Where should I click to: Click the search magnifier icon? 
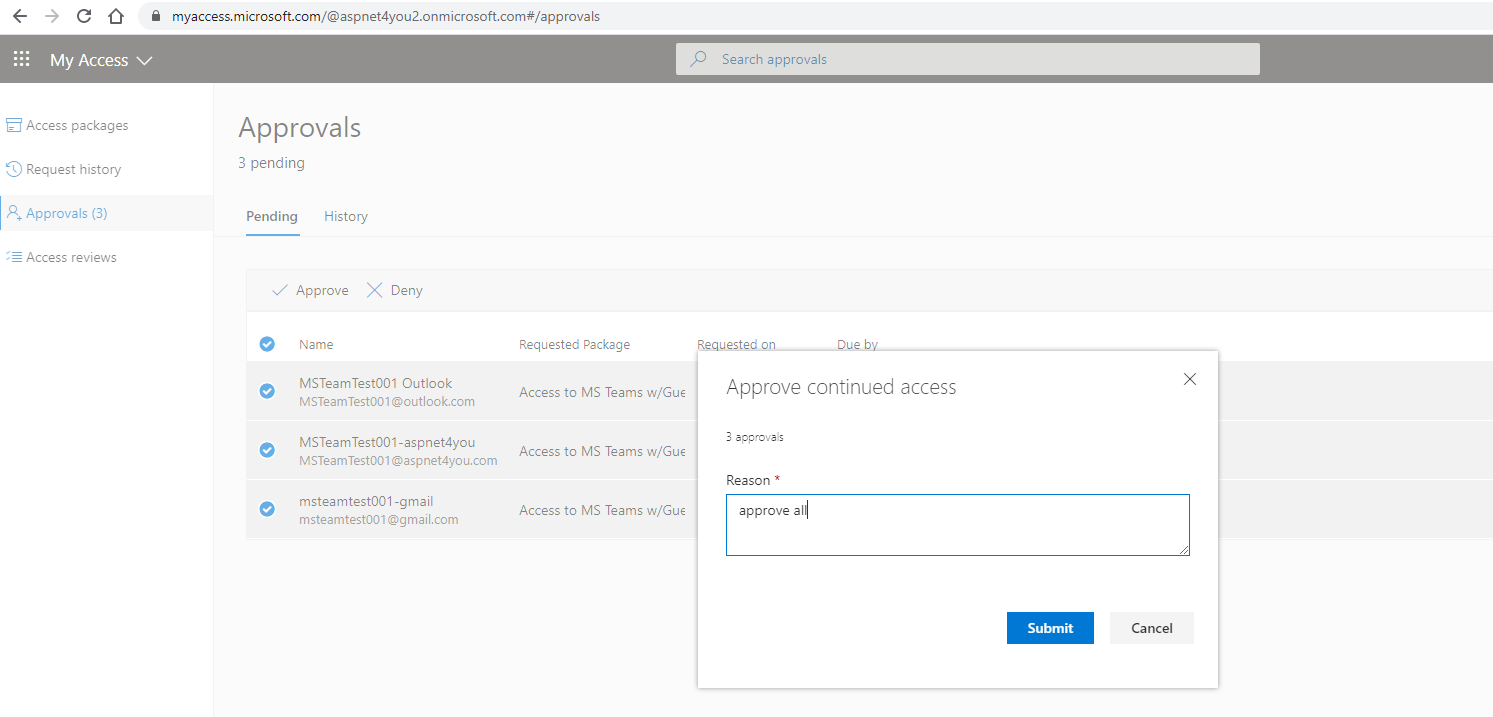(699, 59)
